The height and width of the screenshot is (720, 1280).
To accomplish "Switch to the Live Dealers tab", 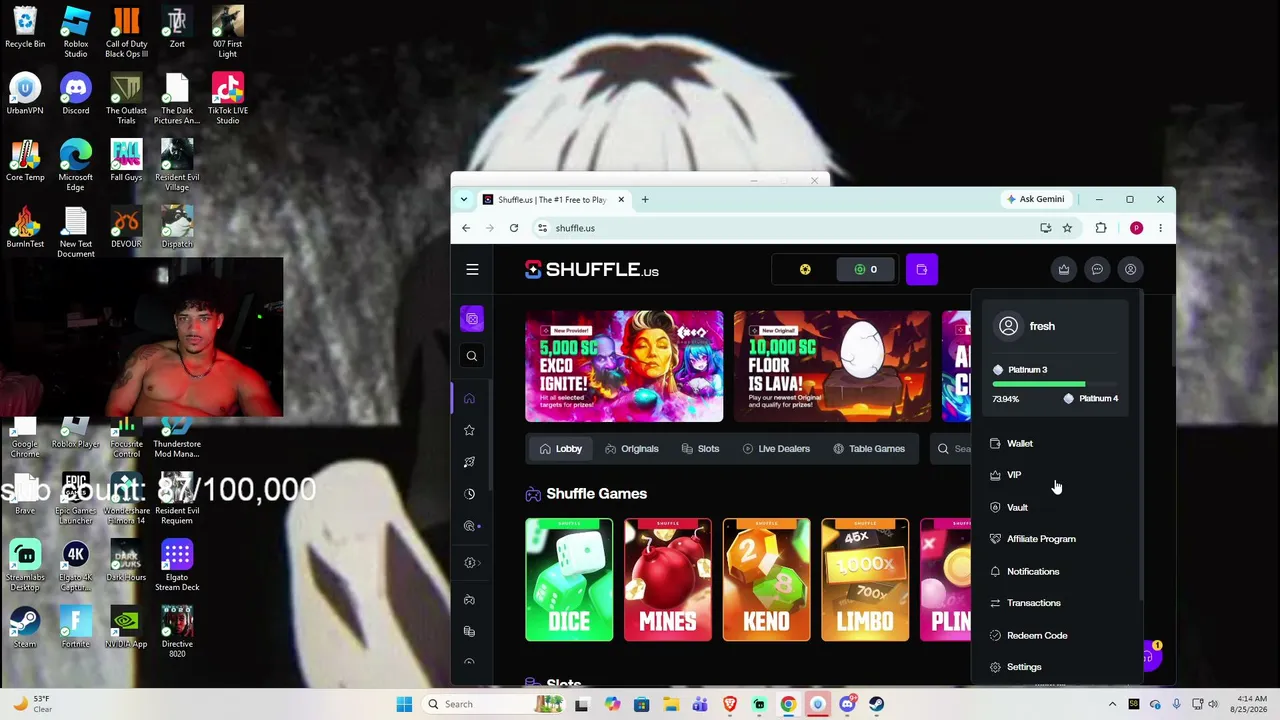I will [x=776, y=449].
